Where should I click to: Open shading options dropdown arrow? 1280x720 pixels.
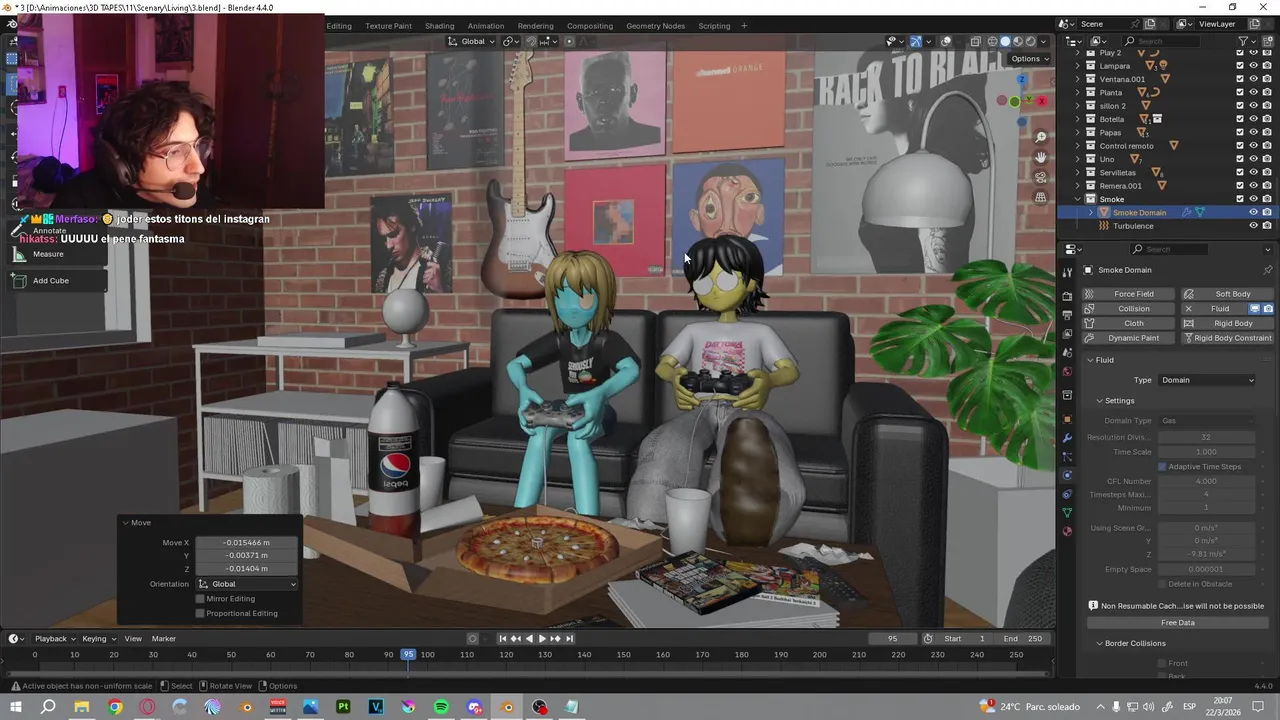pyautogui.click(x=1045, y=41)
